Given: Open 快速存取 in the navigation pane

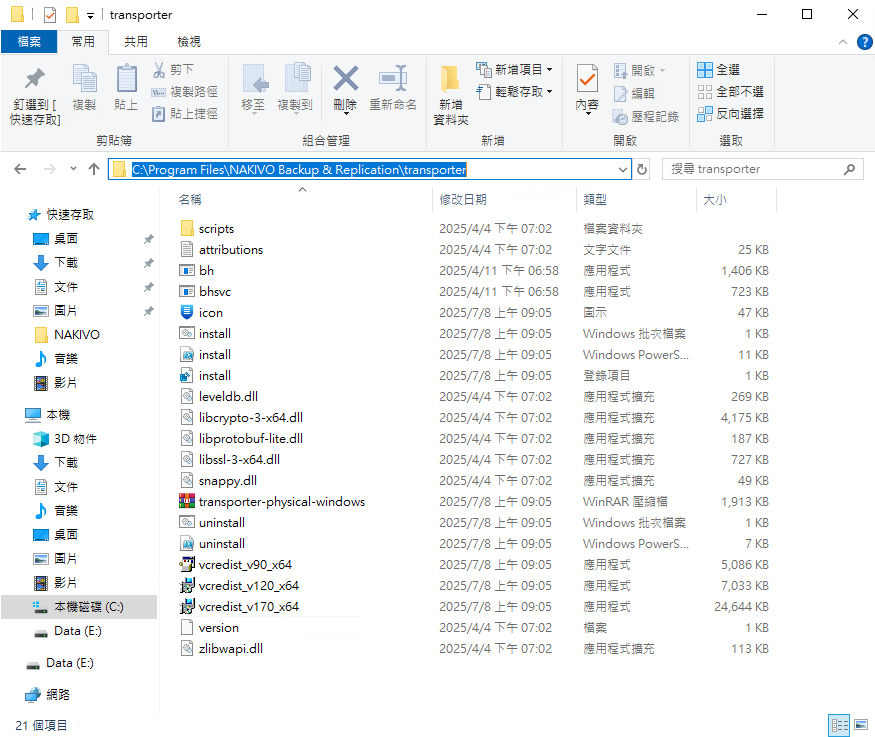Looking at the screenshot, I should (x=70, y=215).
